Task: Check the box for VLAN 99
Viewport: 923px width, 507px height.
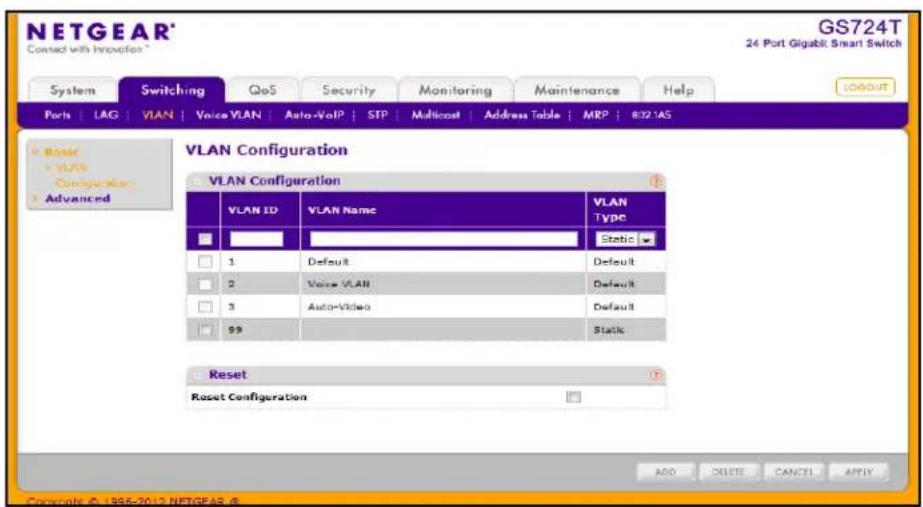Action: (204, 330)
